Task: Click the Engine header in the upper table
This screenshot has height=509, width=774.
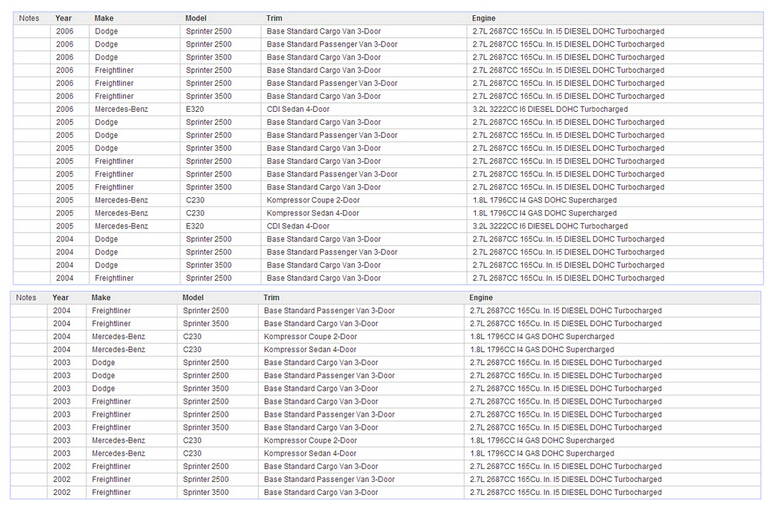Action: pos(483,18)
